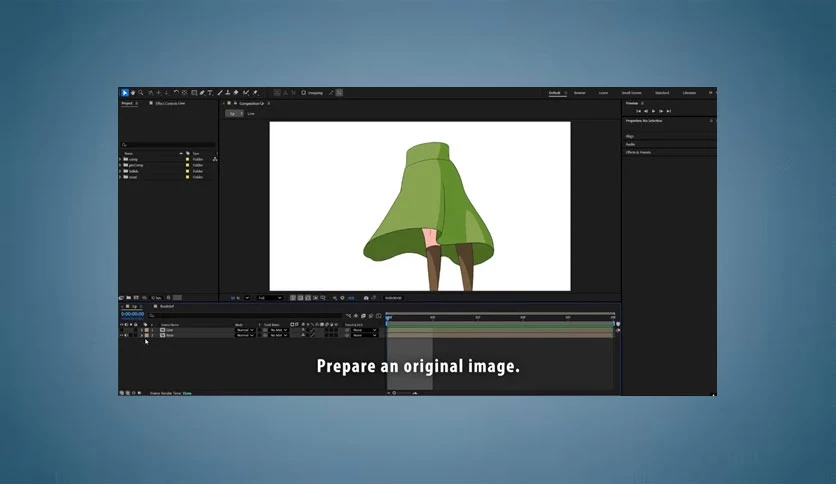This screenshot has height=484, width=836.
Task: Delete selected project item trash icon
Action: [168, 297]
